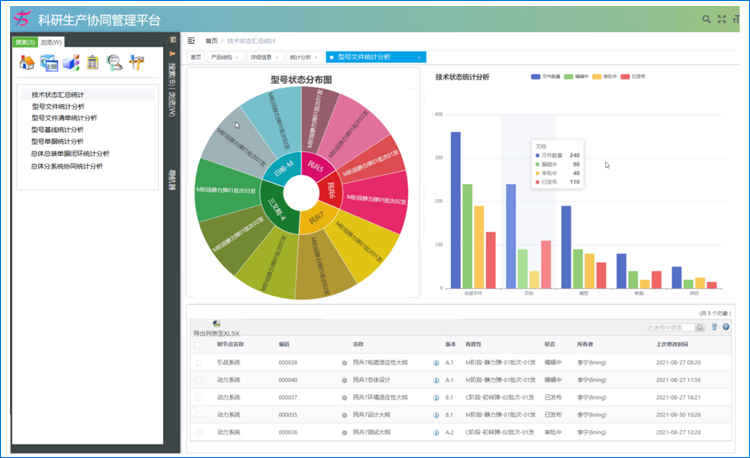Screen dimensions: 750x458
Task: Check the row checkbox for 000036
Action: (x=199, y=433)
